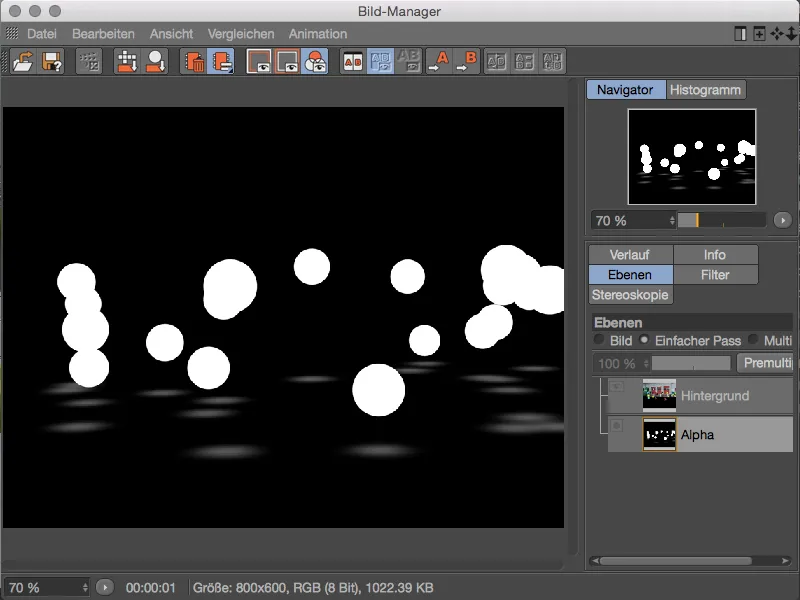Click the Premultiplied button
800x600 pixels.
coord(765,363)
